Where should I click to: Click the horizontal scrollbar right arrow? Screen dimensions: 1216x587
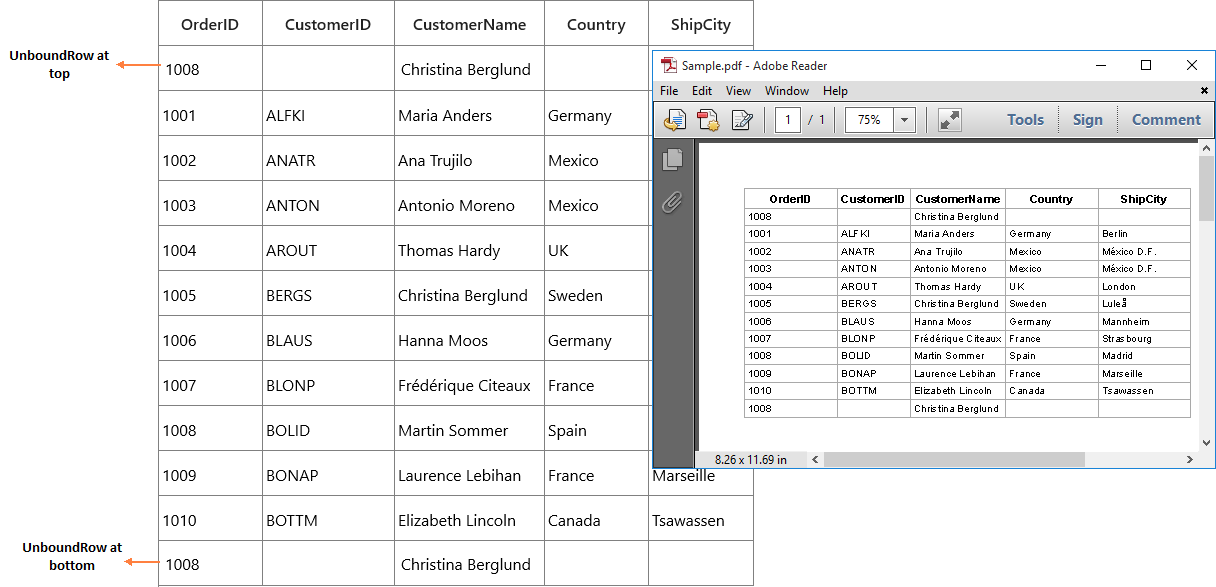pyautogui.click(x=1190, y=460)
